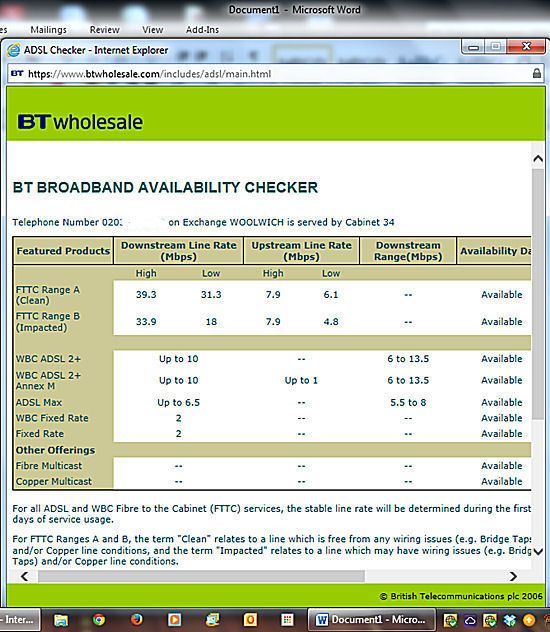Click the padlock security icon in address bar
Screen dimensions: 550x632
click(537, 73)
